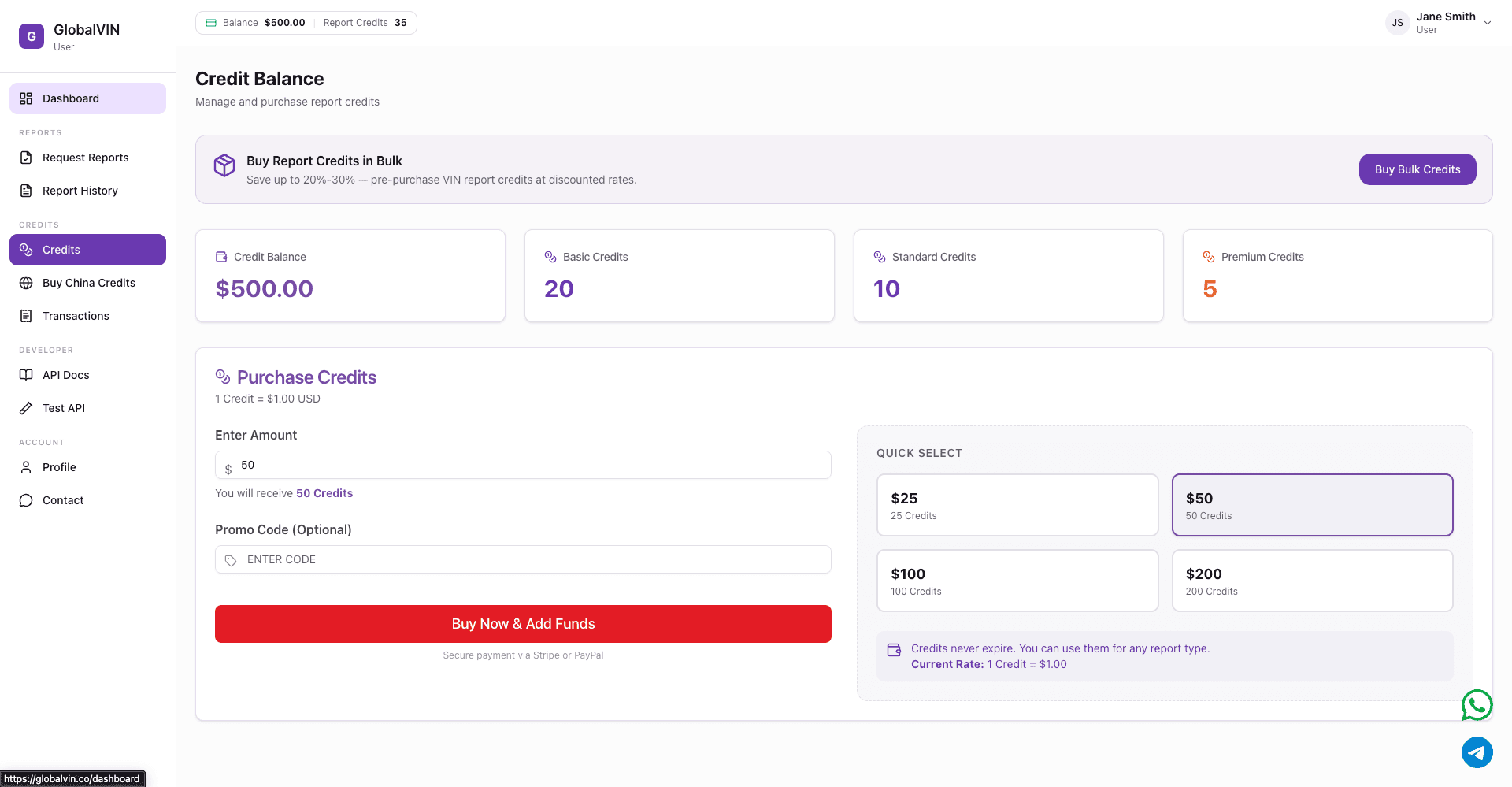Image resolution: width=1512 pixels, height=787 pixels.
Task: Open Report History from the sidebar
Action: click(x=80, y=191)
